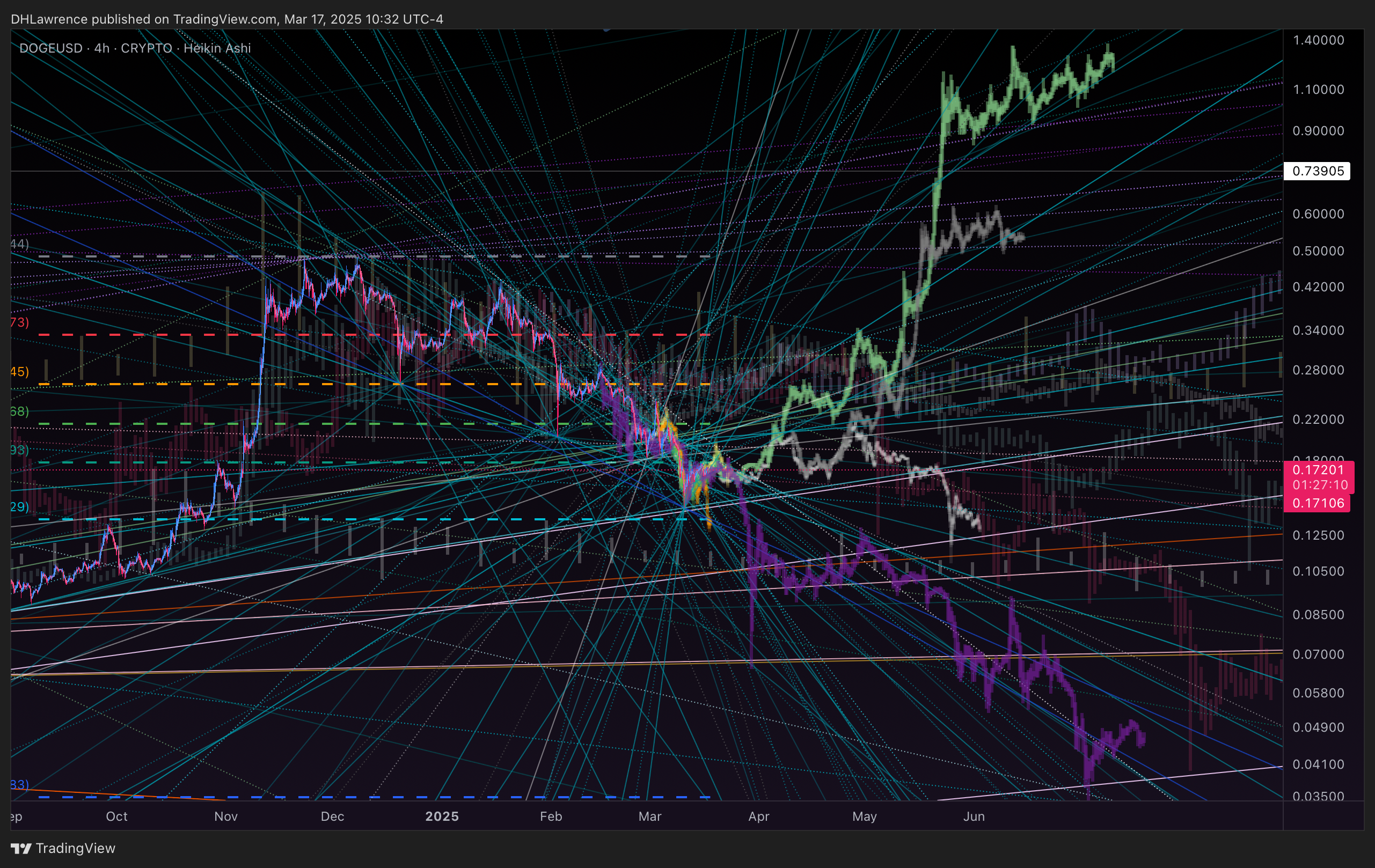Click the orange dashed horizontal level line
The width and height of the screenshot is (1375, 868).
(374, 385)
